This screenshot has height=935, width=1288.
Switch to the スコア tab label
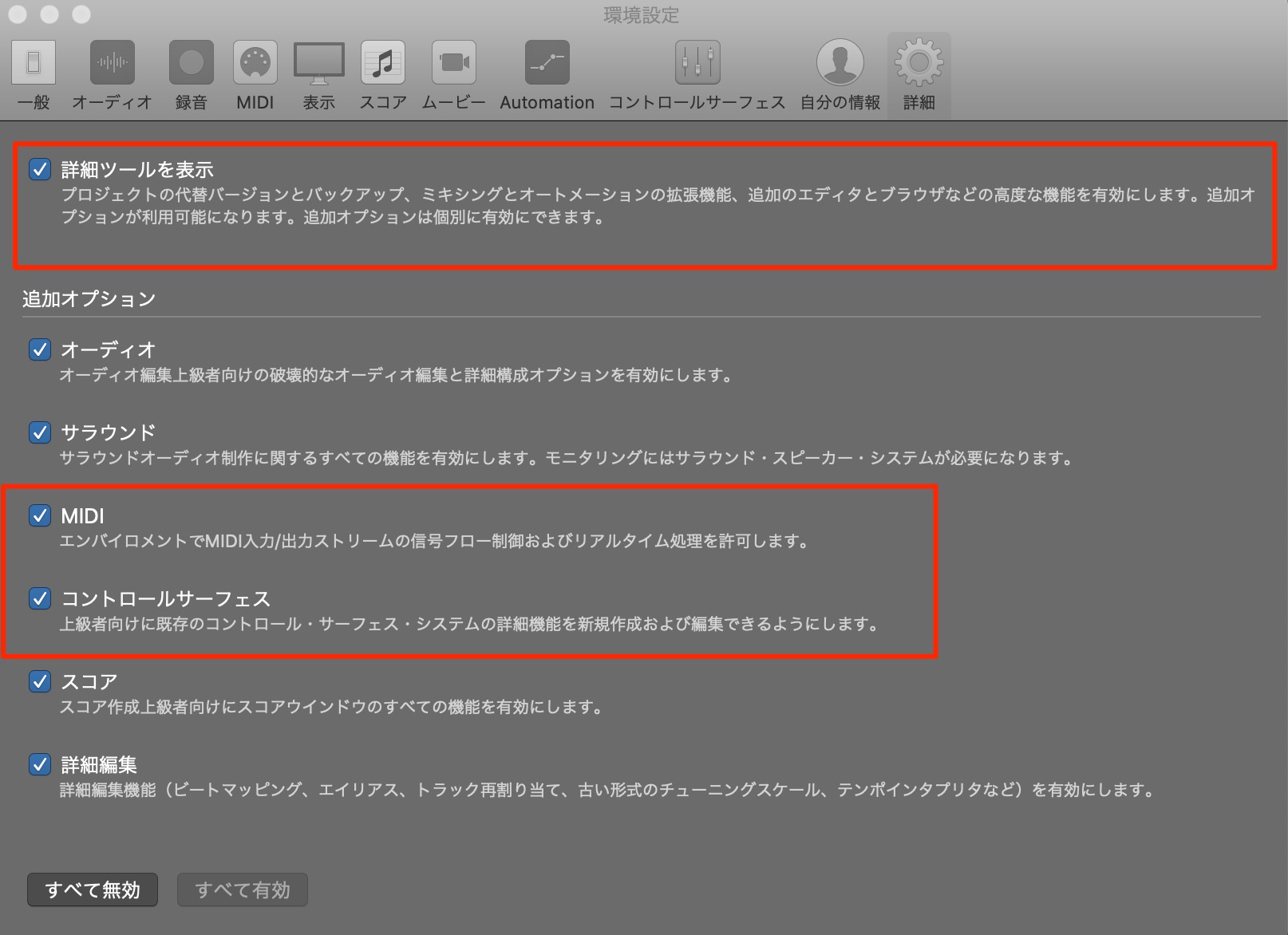(383, 103)
